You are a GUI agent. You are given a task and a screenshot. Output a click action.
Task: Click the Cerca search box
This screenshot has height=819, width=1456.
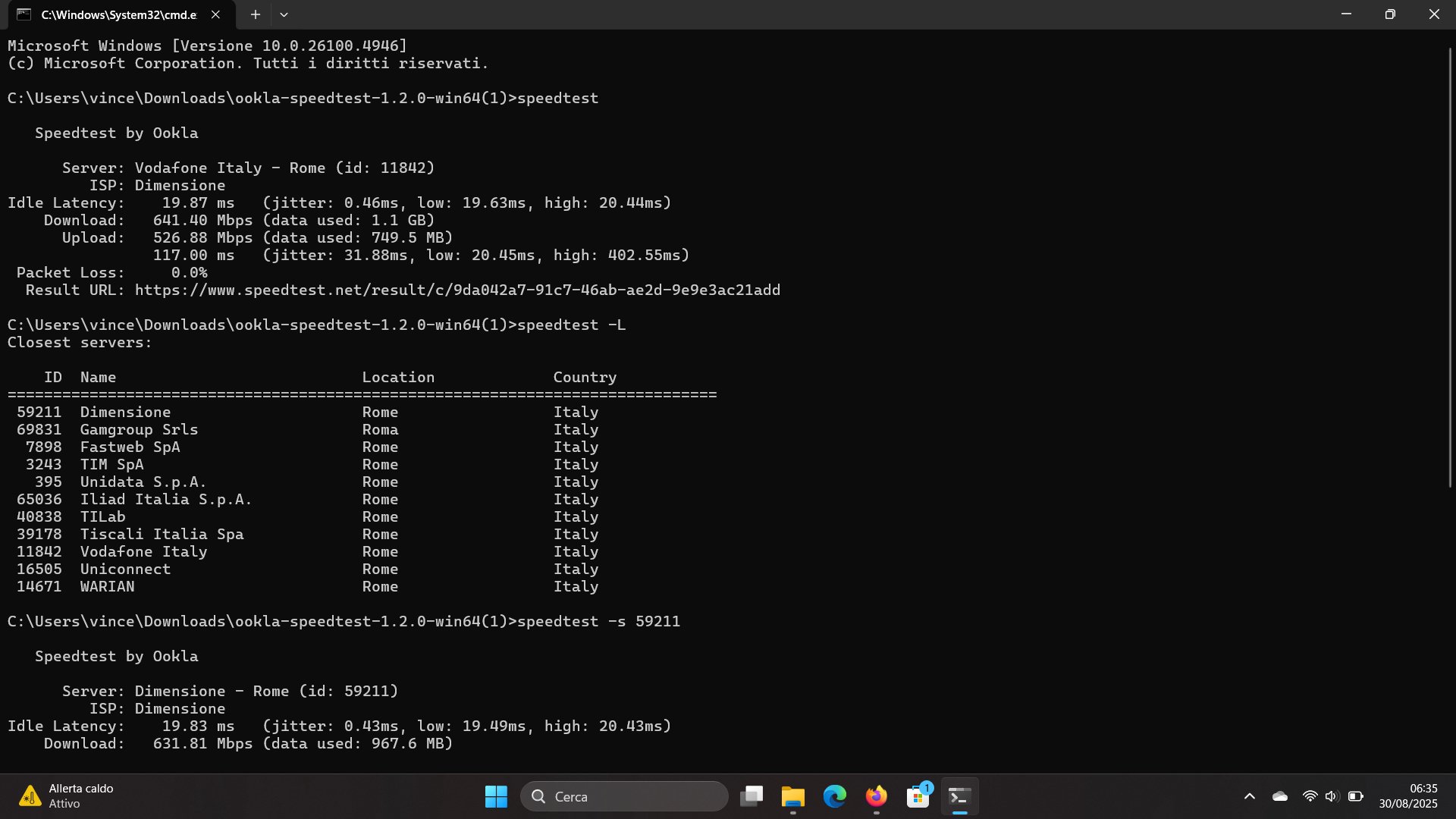pos(624,796)
